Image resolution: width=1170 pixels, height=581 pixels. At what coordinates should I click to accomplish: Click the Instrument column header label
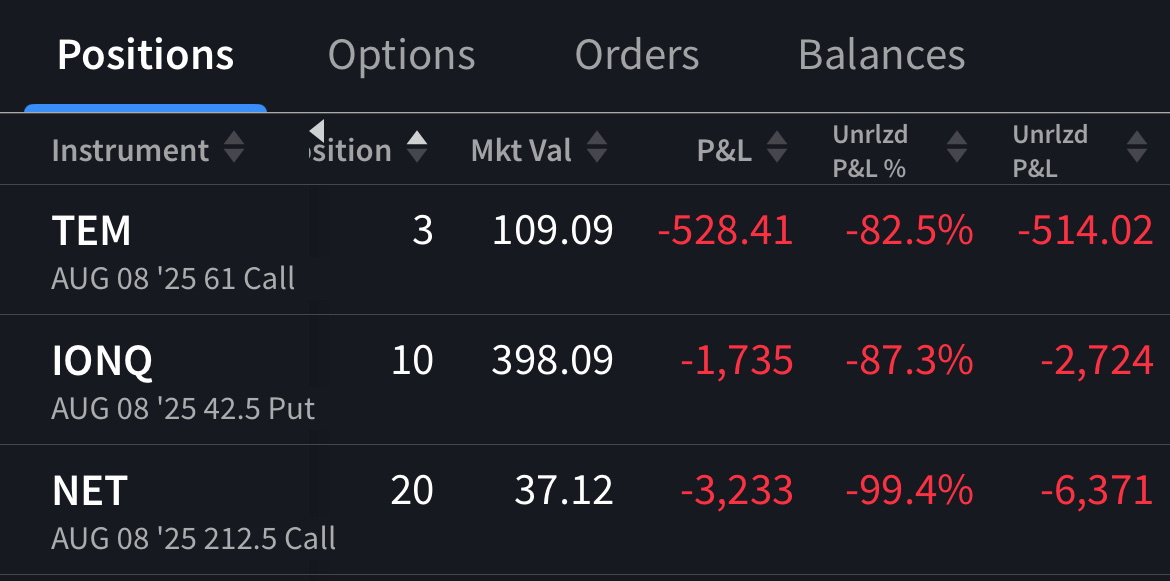130,150
